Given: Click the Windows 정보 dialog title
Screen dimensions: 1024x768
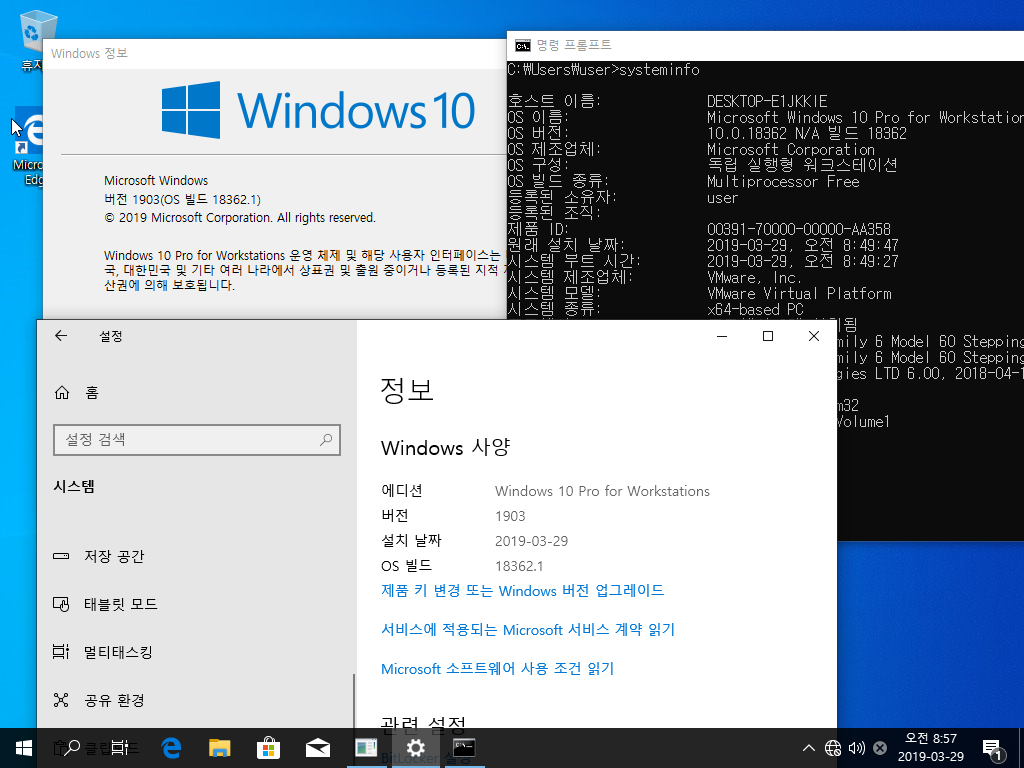Looking at the screenshot, I should (89, 54).
